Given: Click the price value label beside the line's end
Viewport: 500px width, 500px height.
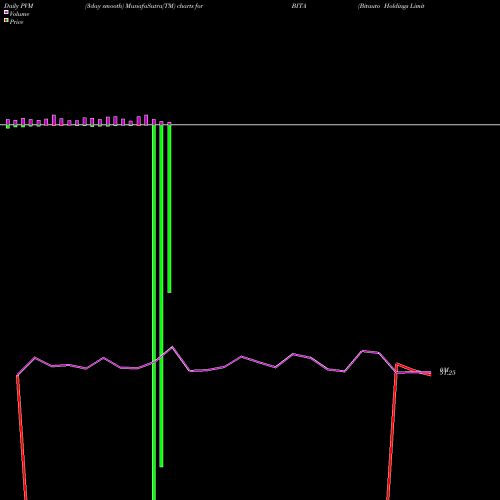Looking at the screenshot, I should point(447,372).
